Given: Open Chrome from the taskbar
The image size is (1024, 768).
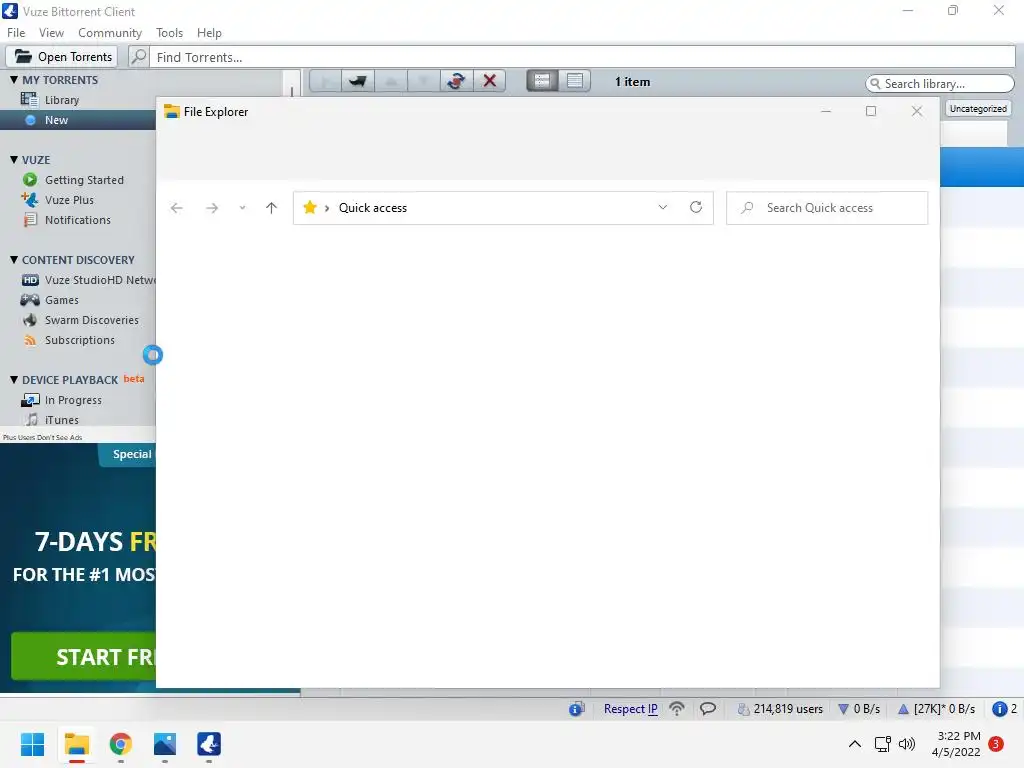Looking at the screenshot, I should [120, 744].
